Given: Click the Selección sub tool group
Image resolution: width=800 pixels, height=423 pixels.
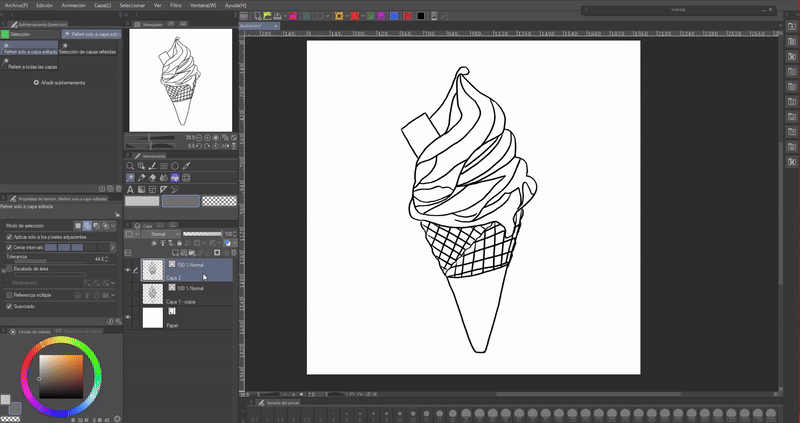Looking at the screenshot, I should pos(20,33).
